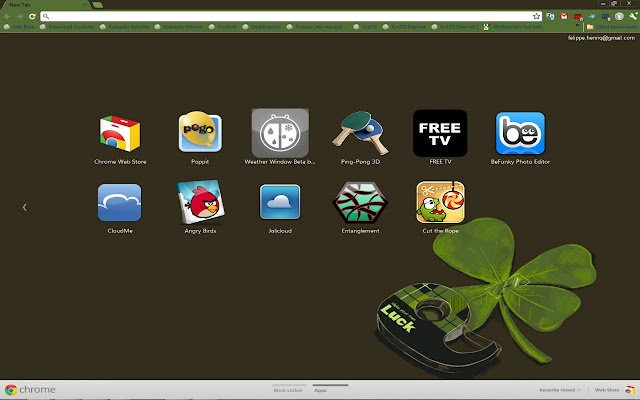
Task: Open the Jolicloud app
Action: (x=280, y=202)
